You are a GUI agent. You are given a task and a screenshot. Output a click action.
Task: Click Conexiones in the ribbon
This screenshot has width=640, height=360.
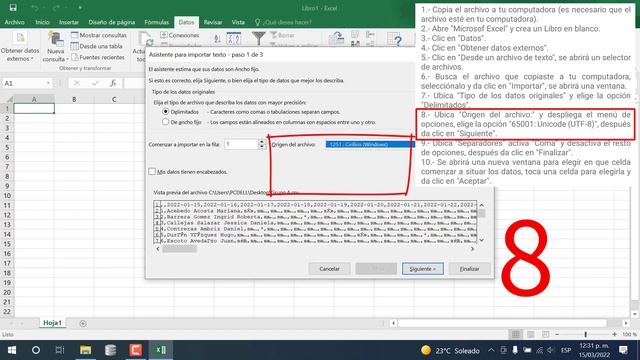tap(180, 35)
